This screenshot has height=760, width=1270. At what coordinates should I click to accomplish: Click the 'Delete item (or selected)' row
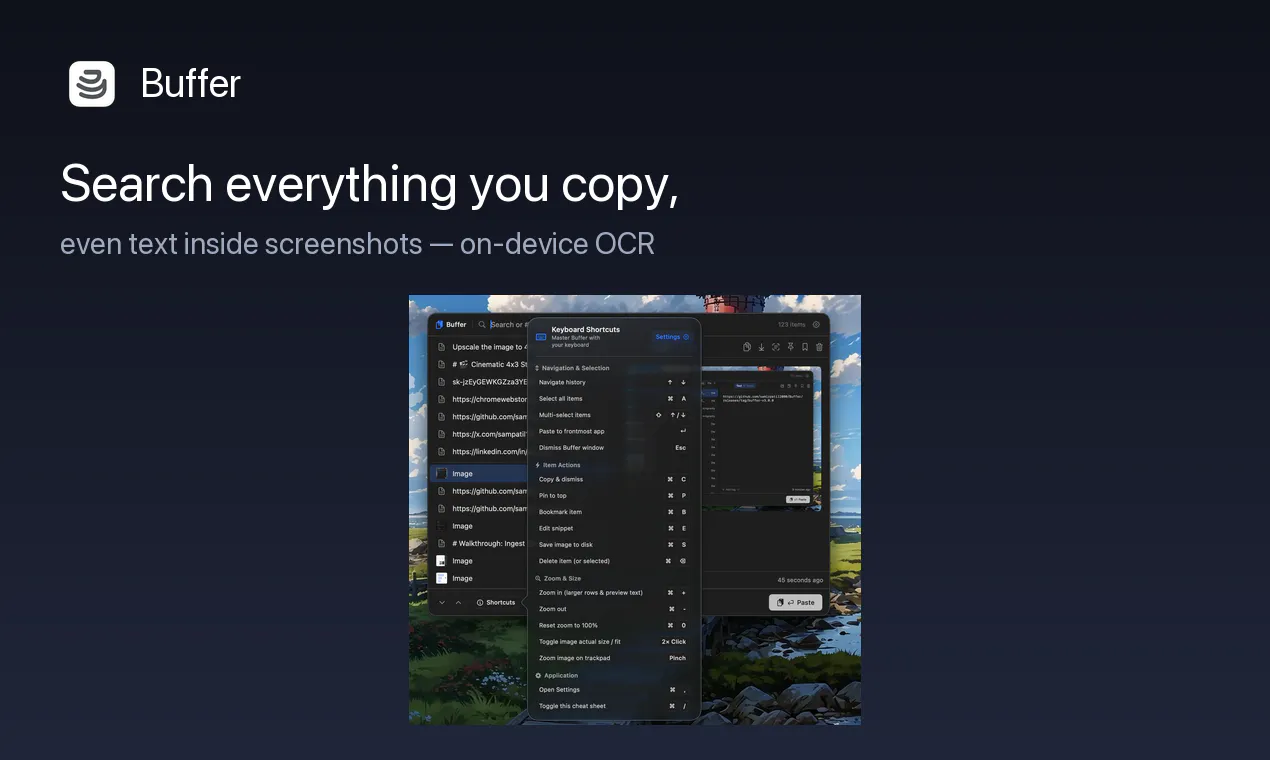pos(613,561)
